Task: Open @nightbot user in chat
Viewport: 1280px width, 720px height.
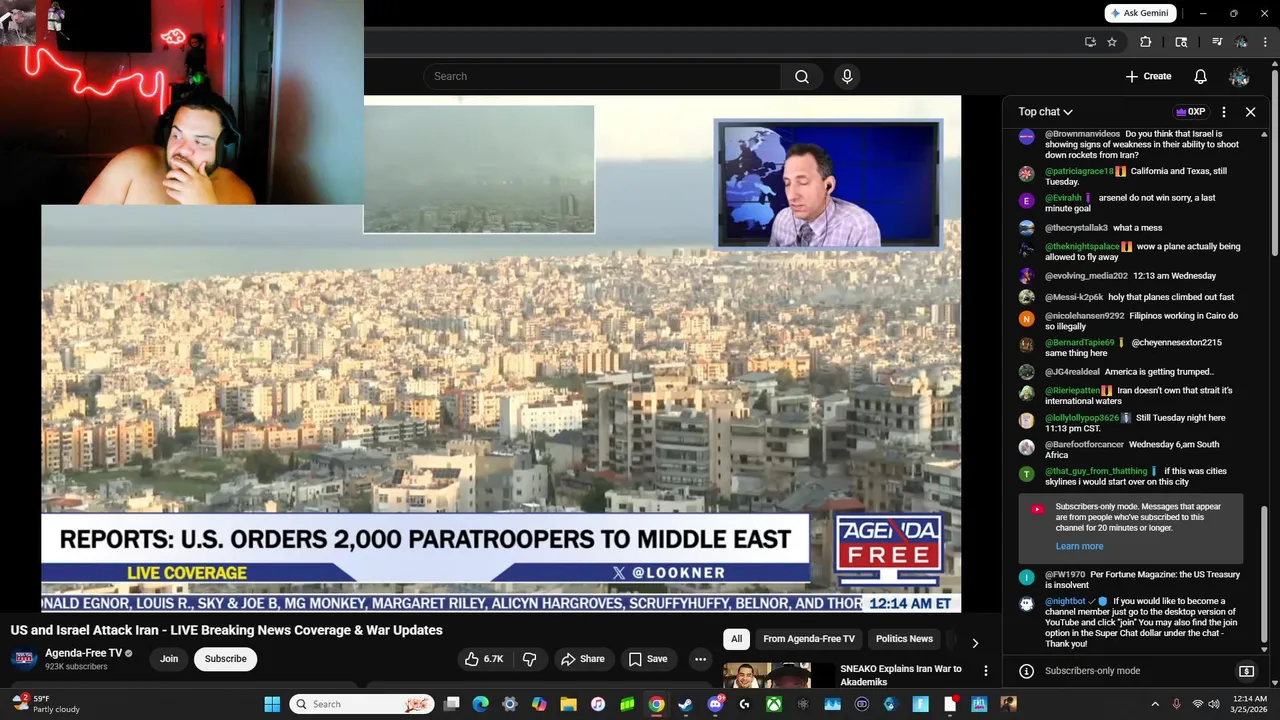Action: tap(1065, 601)
